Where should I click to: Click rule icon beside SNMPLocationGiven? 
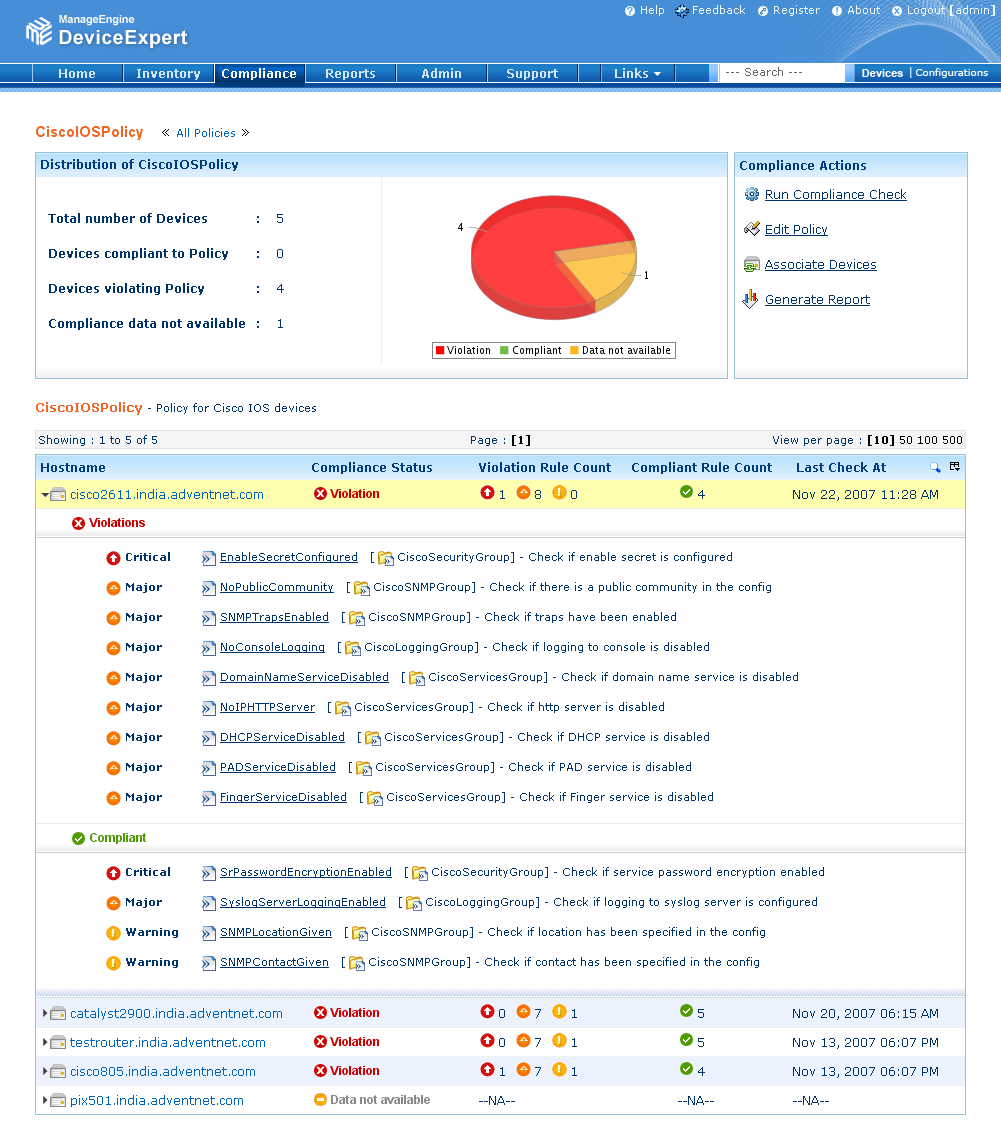(x=208, y=933)
